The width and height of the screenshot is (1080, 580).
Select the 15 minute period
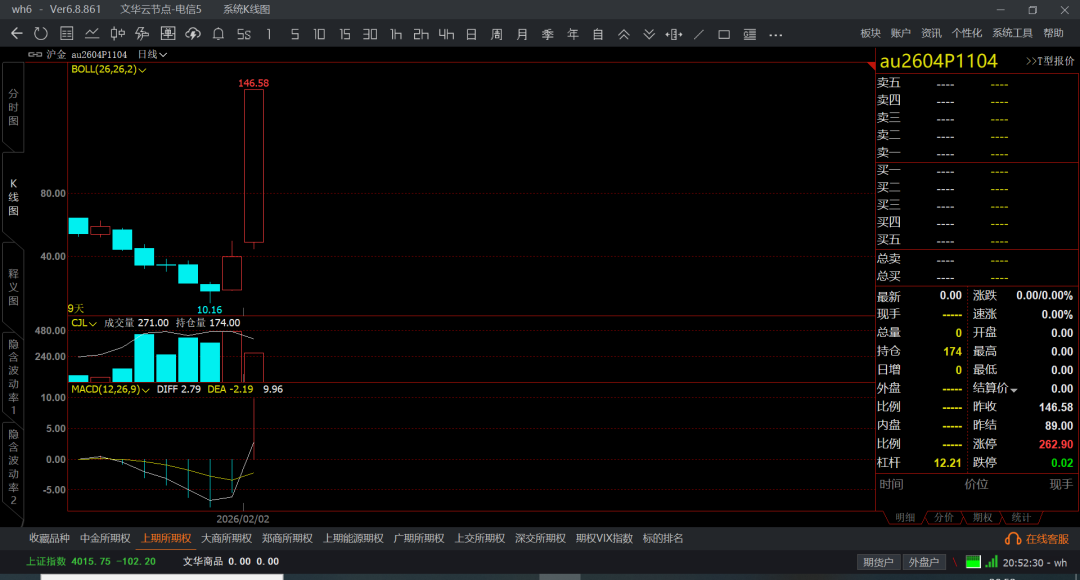pos(344,34)
